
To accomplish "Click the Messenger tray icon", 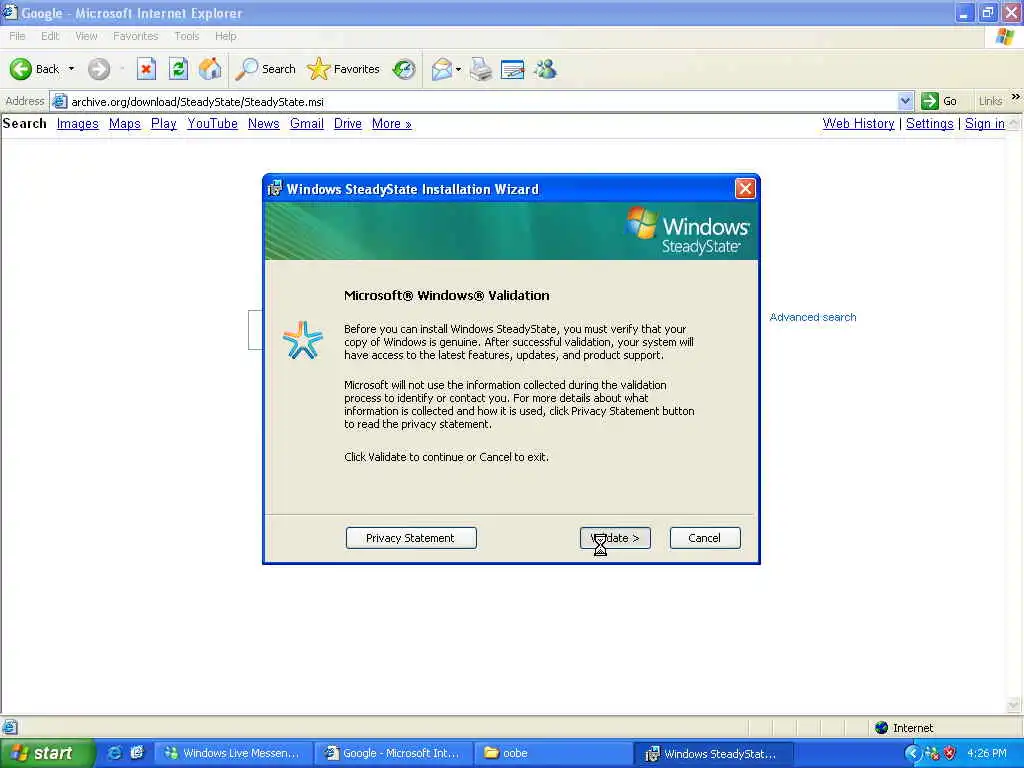I will coord(932,754).
